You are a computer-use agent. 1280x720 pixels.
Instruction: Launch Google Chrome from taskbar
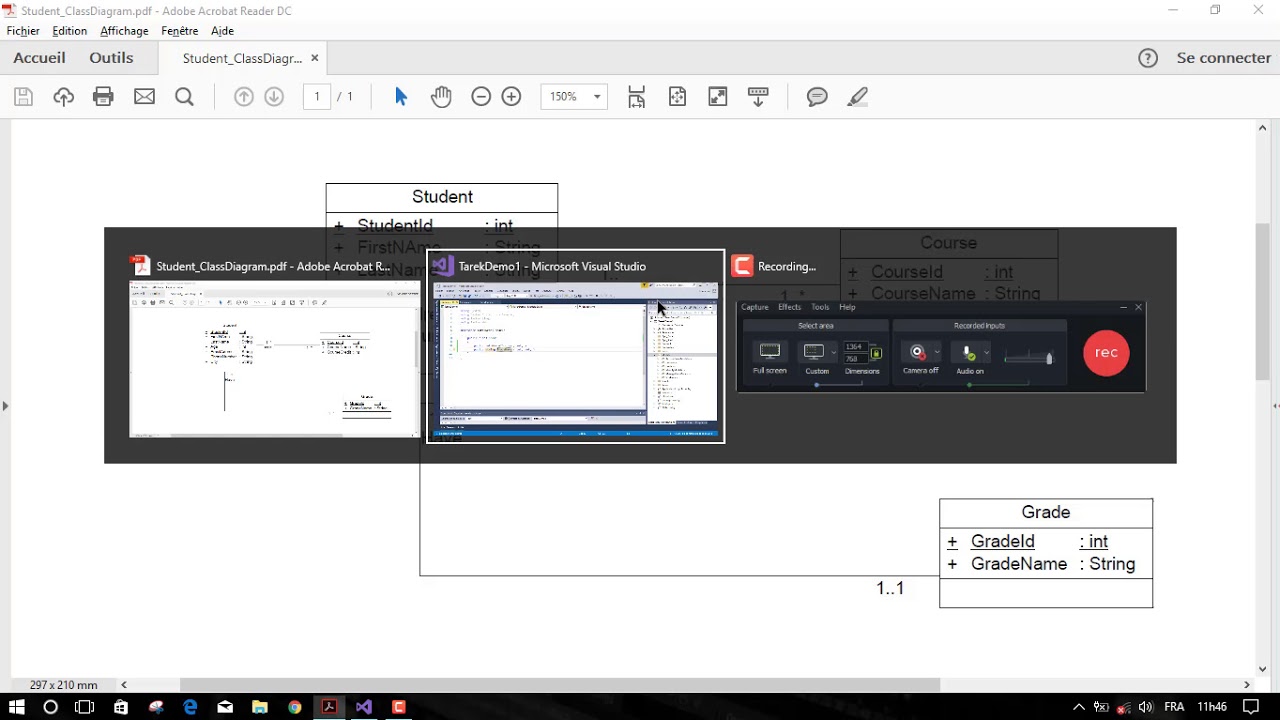[x=295, y=707]
